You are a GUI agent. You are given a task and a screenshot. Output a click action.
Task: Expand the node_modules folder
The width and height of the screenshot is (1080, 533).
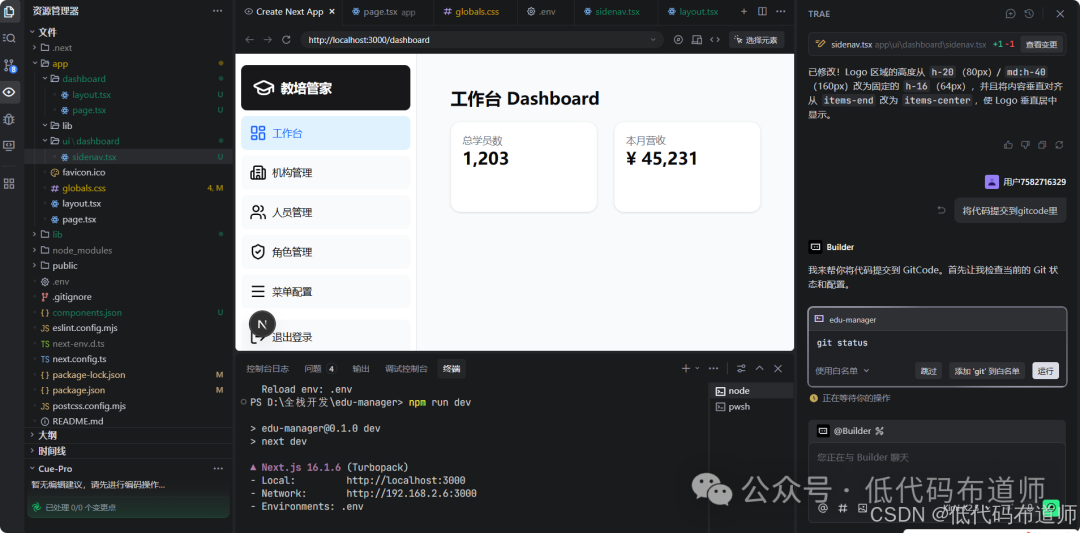coord(82,250)
